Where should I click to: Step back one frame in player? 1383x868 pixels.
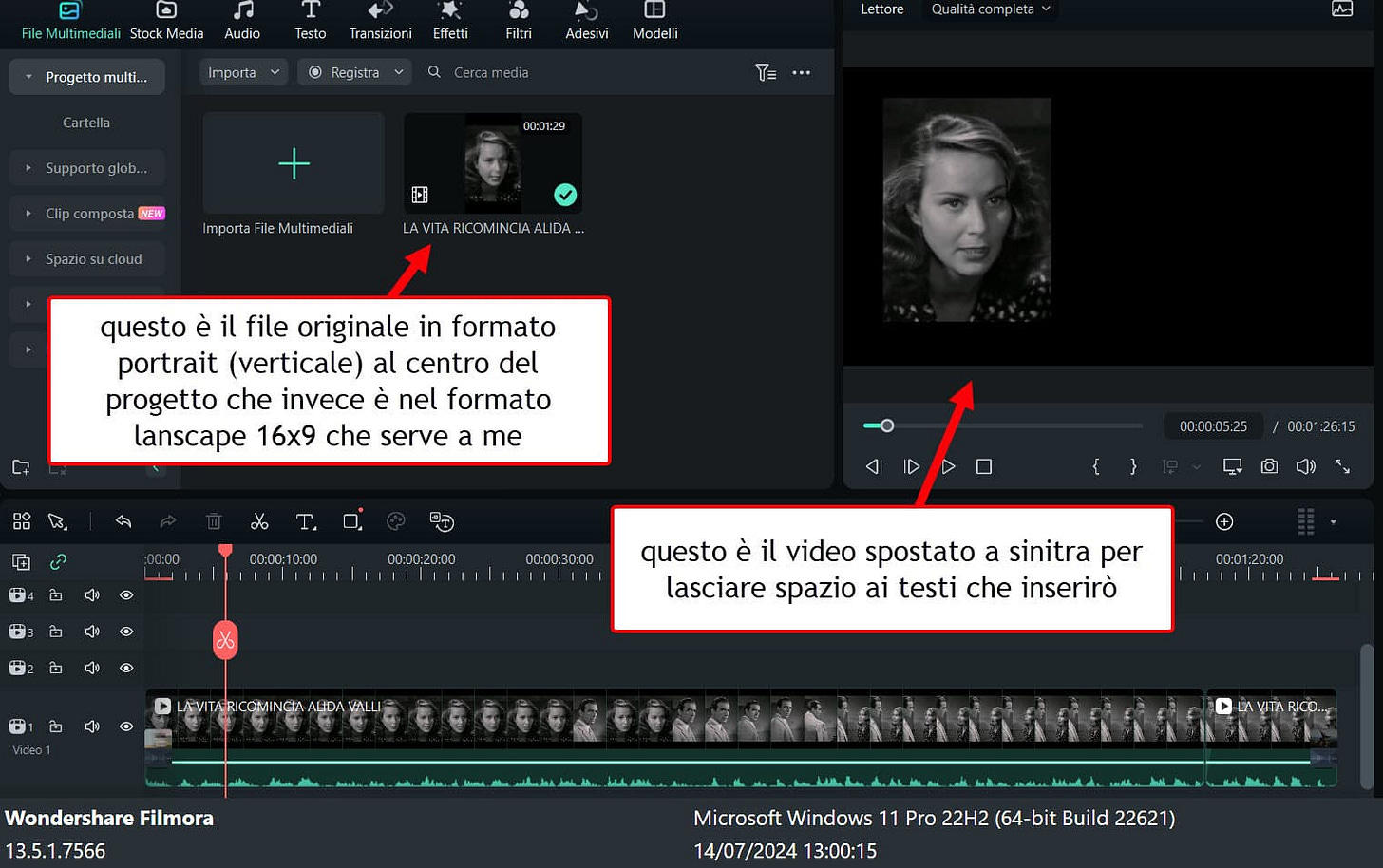(874, 466)
